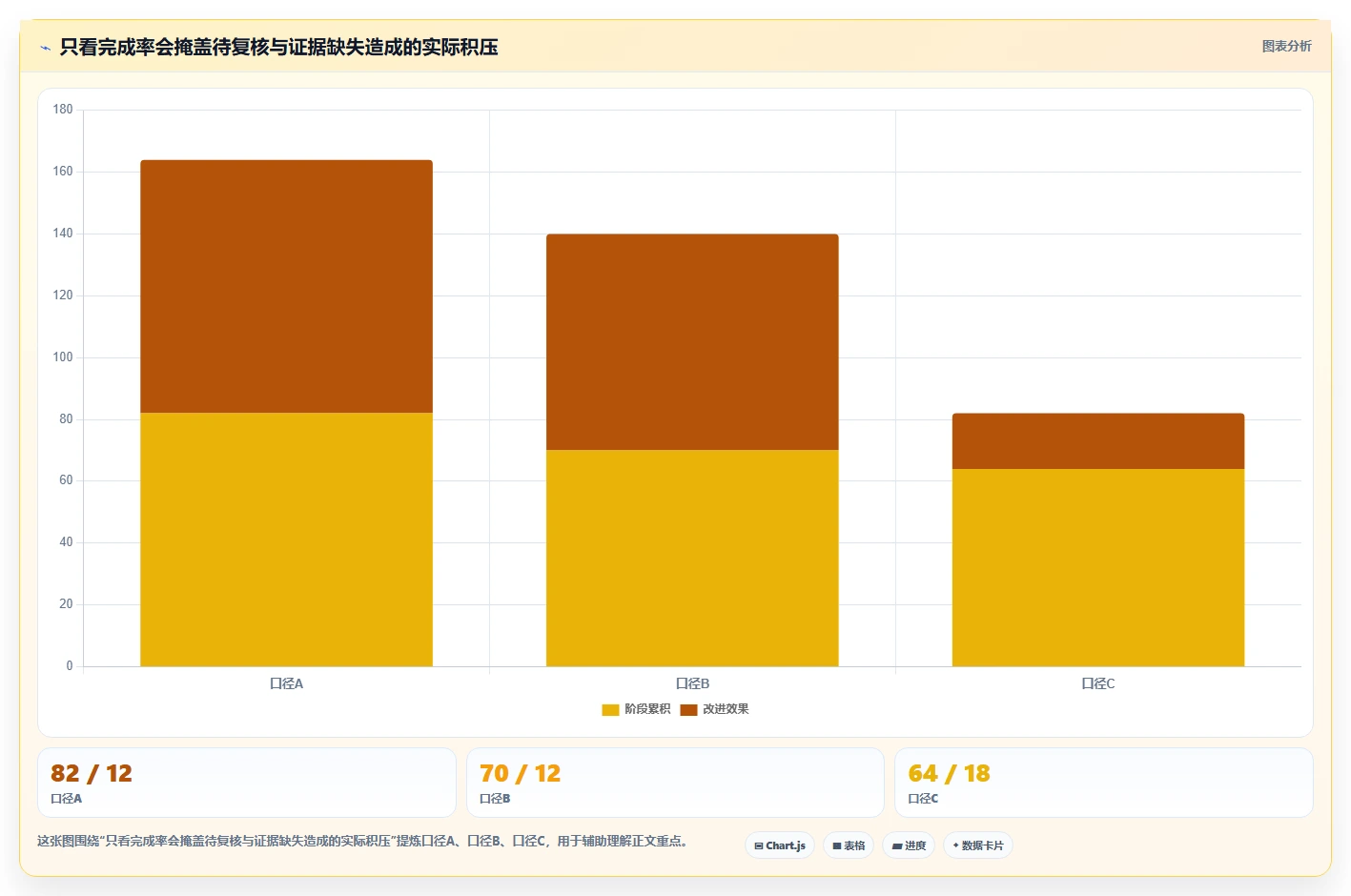1351x896 pixels.
Task: Click the 口径A x-axis label
Action: pyautogui.click(x=287, y=683)
